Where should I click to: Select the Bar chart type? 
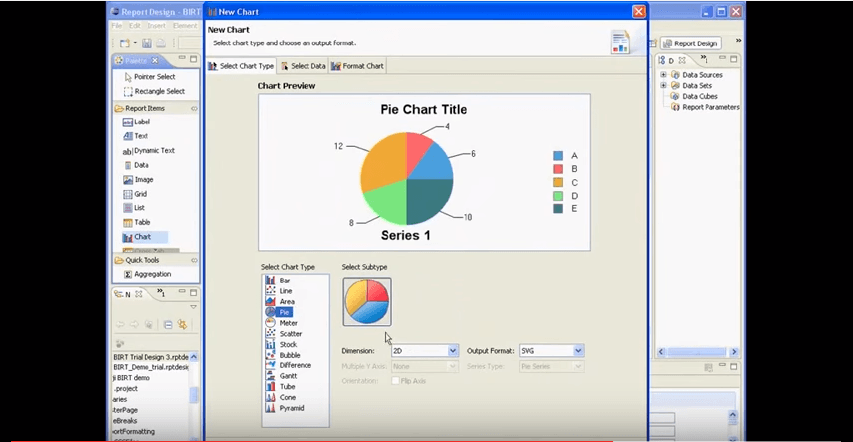click(285, 281)
